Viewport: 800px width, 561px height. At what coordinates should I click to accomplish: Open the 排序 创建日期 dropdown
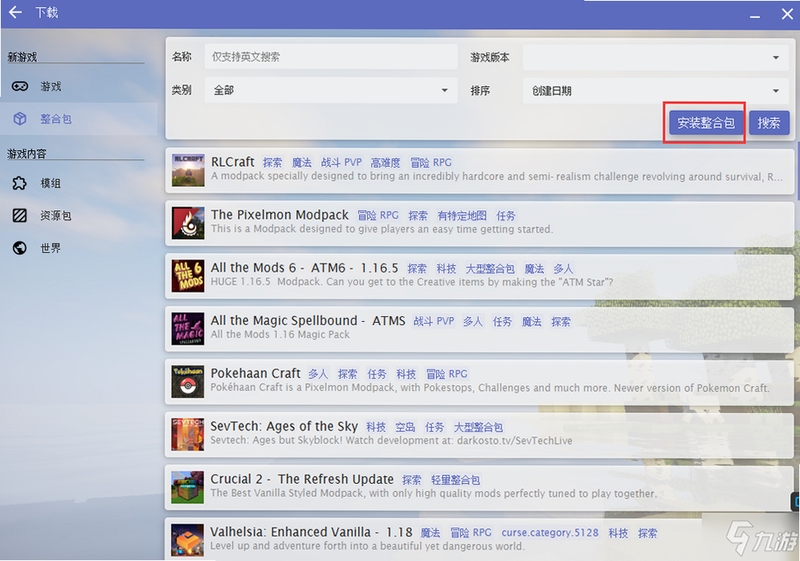(654, 90)
